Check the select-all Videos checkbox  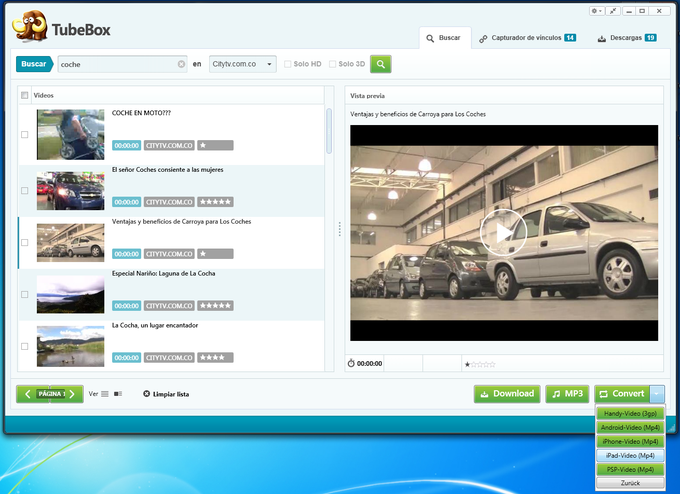point(25,95)
